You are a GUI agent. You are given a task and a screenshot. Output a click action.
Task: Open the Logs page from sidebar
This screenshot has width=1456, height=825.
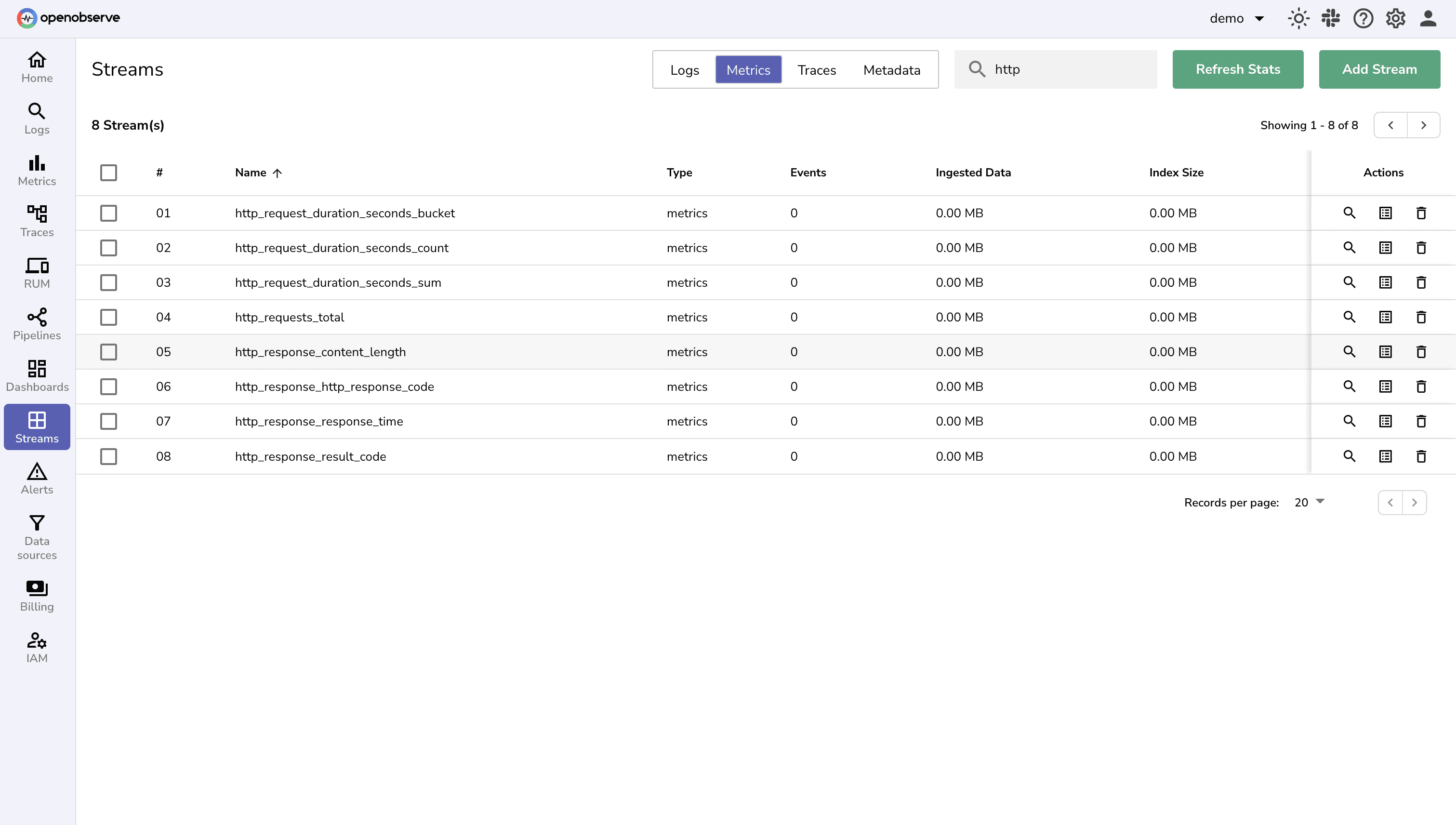(36, 118)
